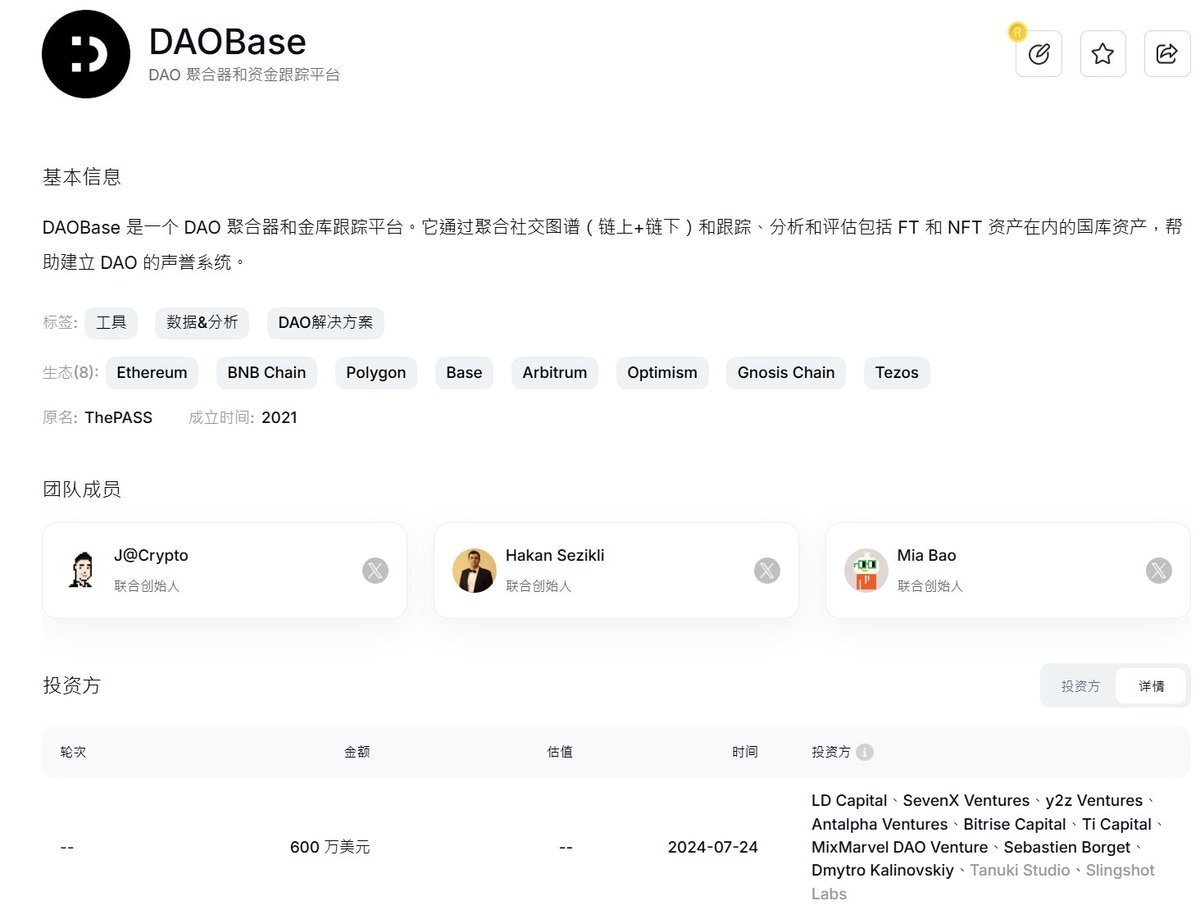The height and width of the screenshot is (910, 1200).
Task: Open the Ti Capital investor link
Action: (x=1117, y=824)
